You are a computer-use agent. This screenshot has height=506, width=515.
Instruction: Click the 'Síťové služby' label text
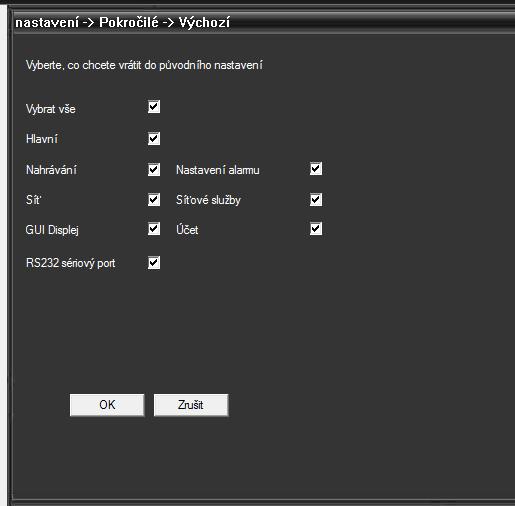point(208,200)
